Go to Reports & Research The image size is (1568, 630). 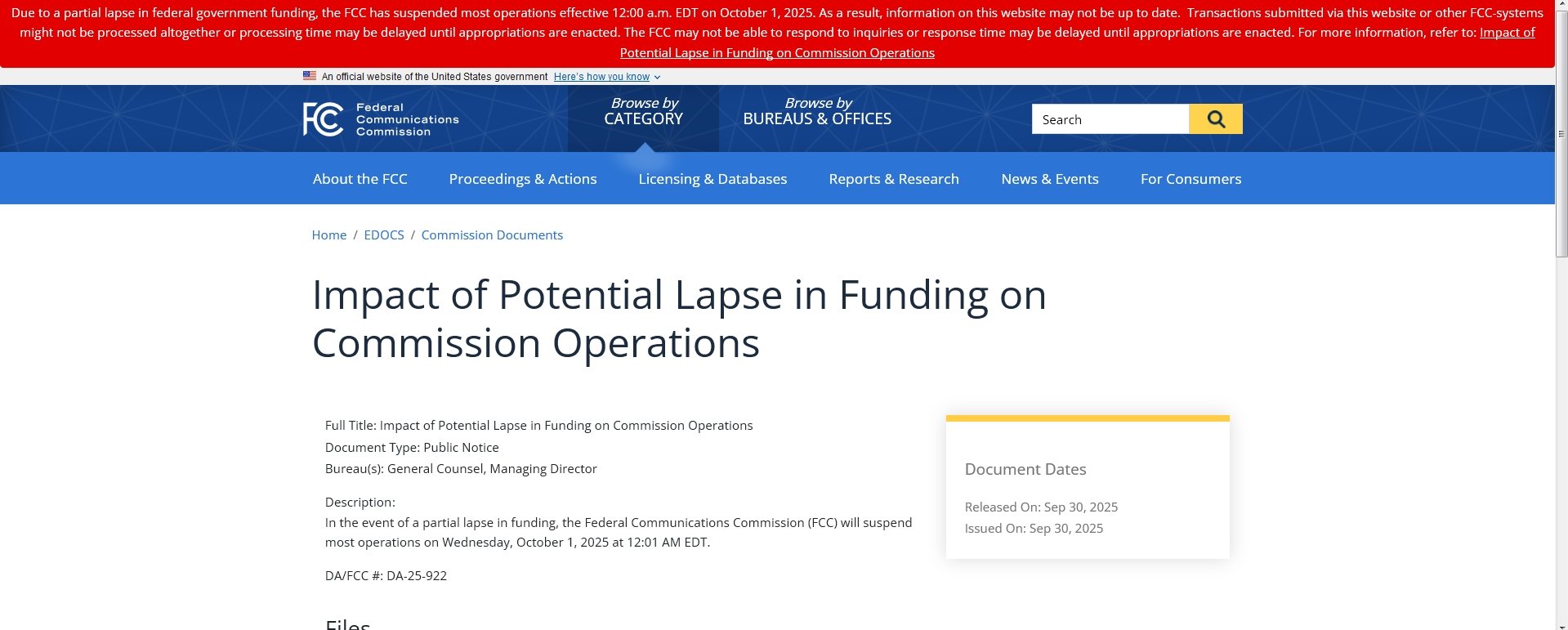(893, 179)
